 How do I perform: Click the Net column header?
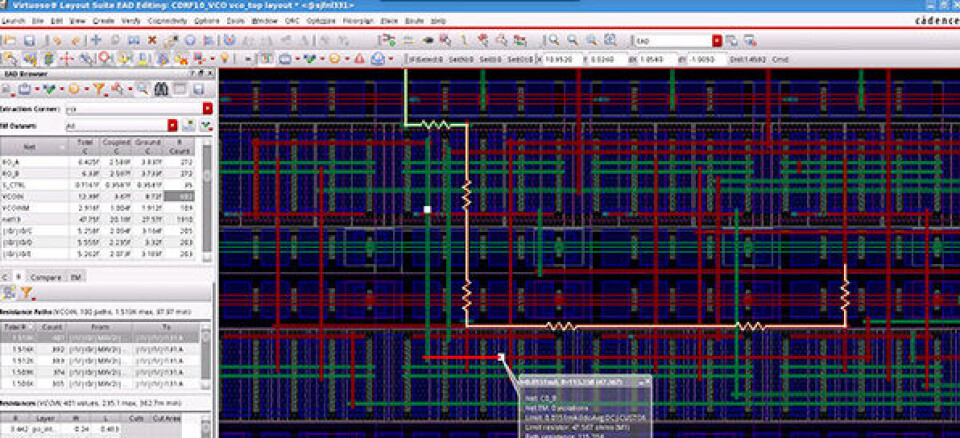33,146
